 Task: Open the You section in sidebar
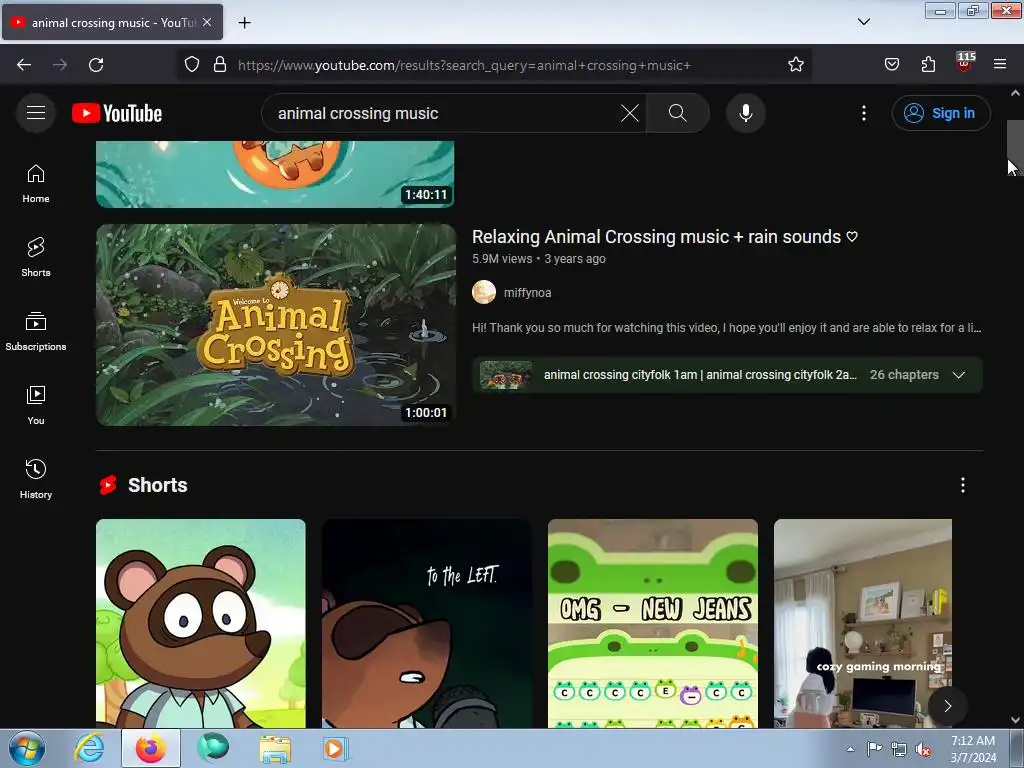36,406
